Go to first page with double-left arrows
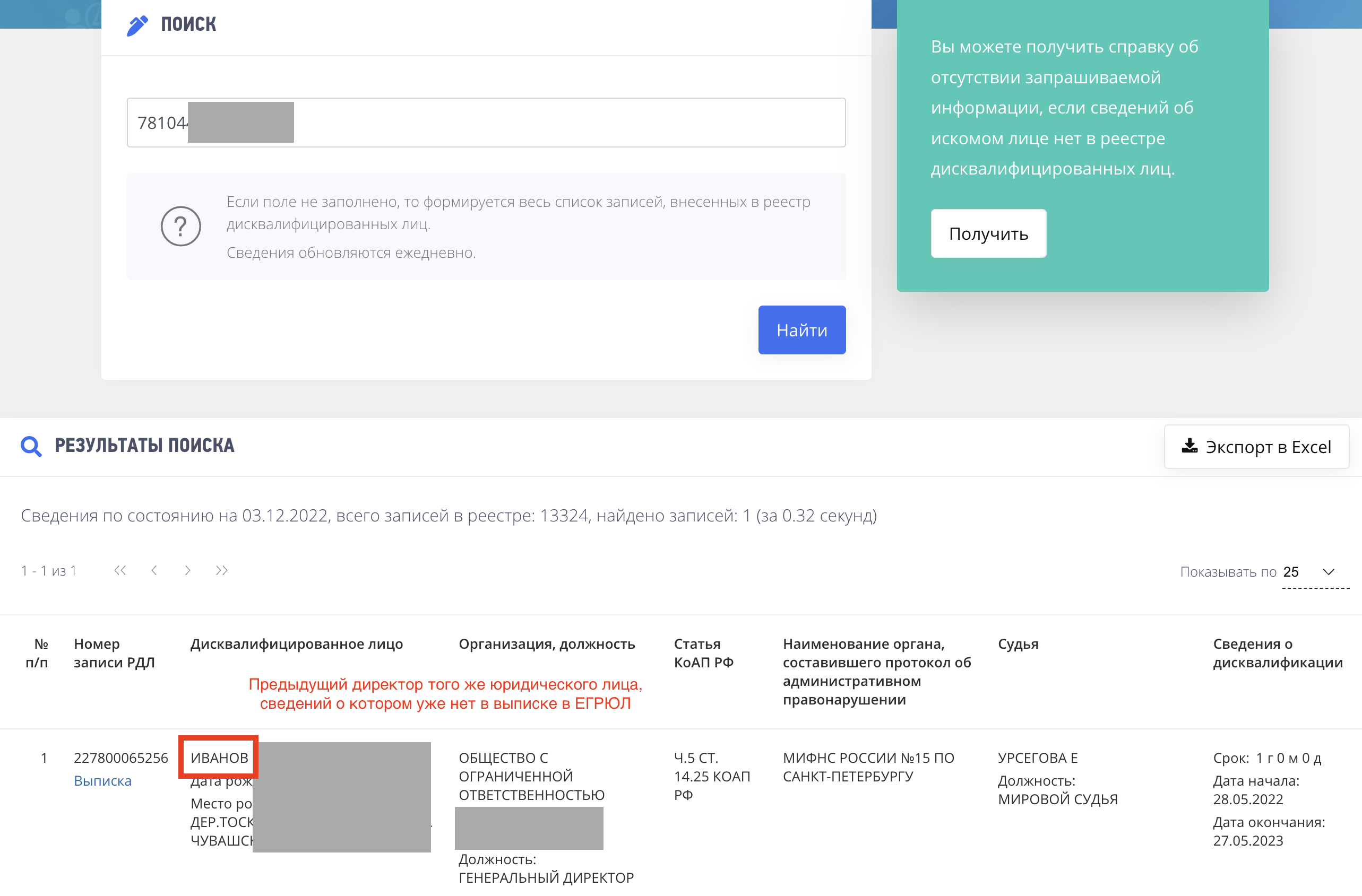 click(119, 571)
